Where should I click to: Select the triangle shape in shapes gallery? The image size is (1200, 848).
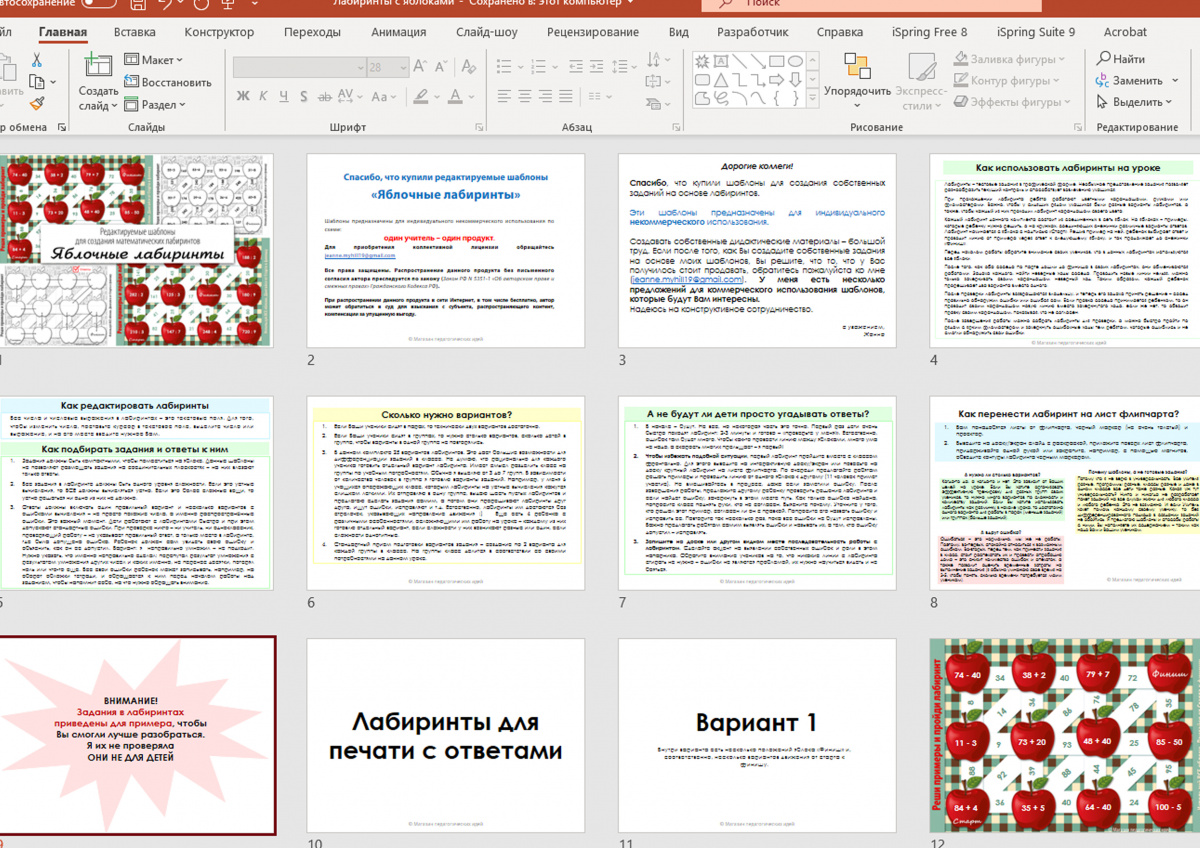coord(721,80)
